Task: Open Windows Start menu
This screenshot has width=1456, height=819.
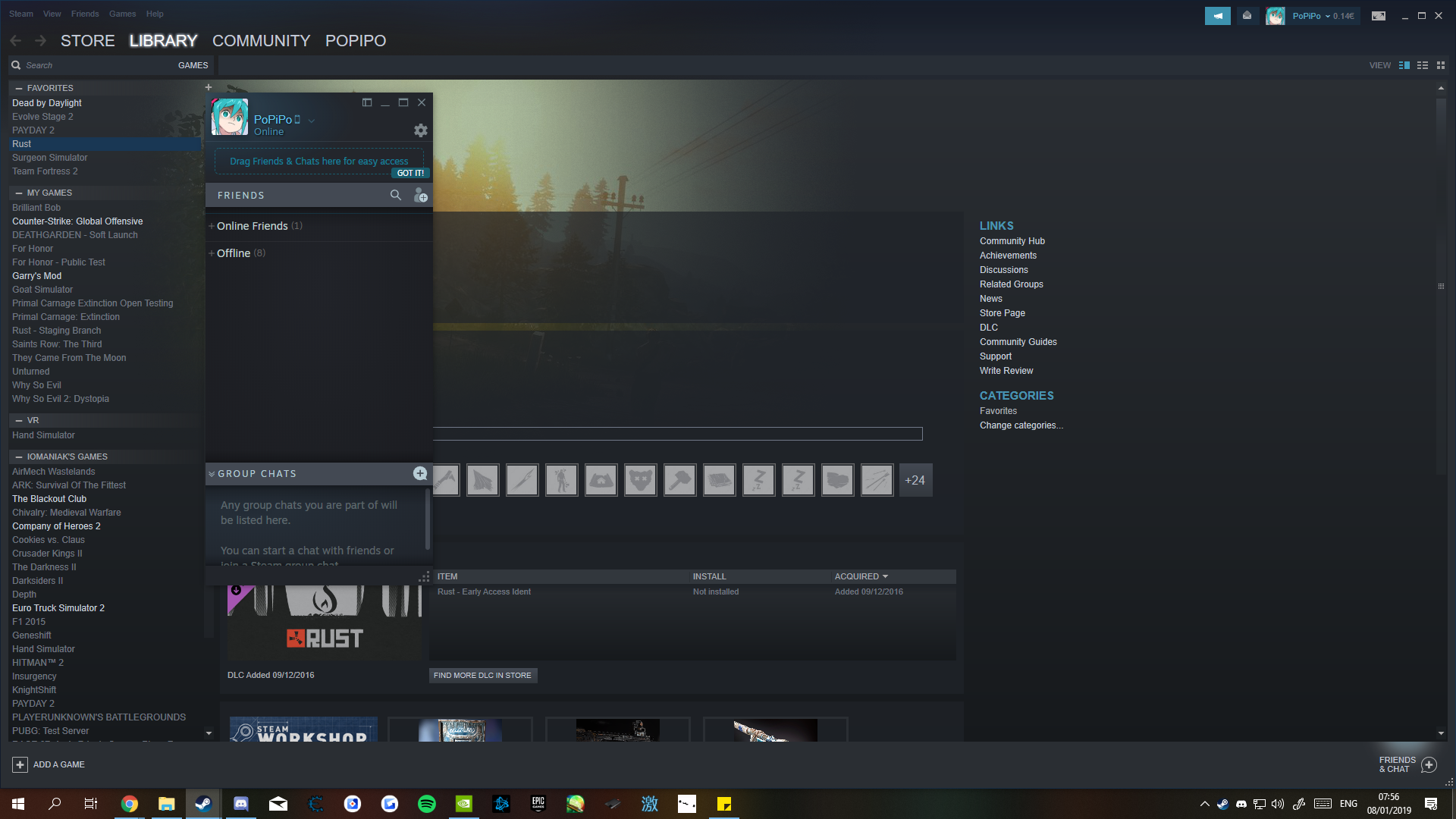Action: point(18,804)
